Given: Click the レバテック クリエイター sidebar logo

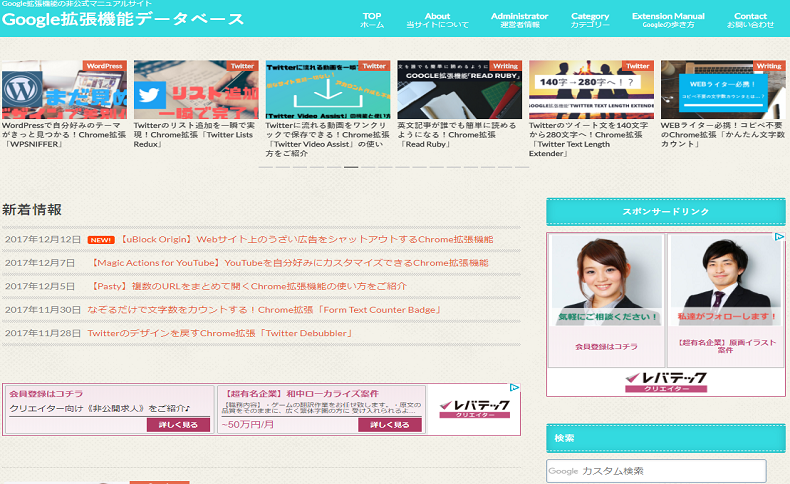Looking at the screenshot, I should coord(666,382).
